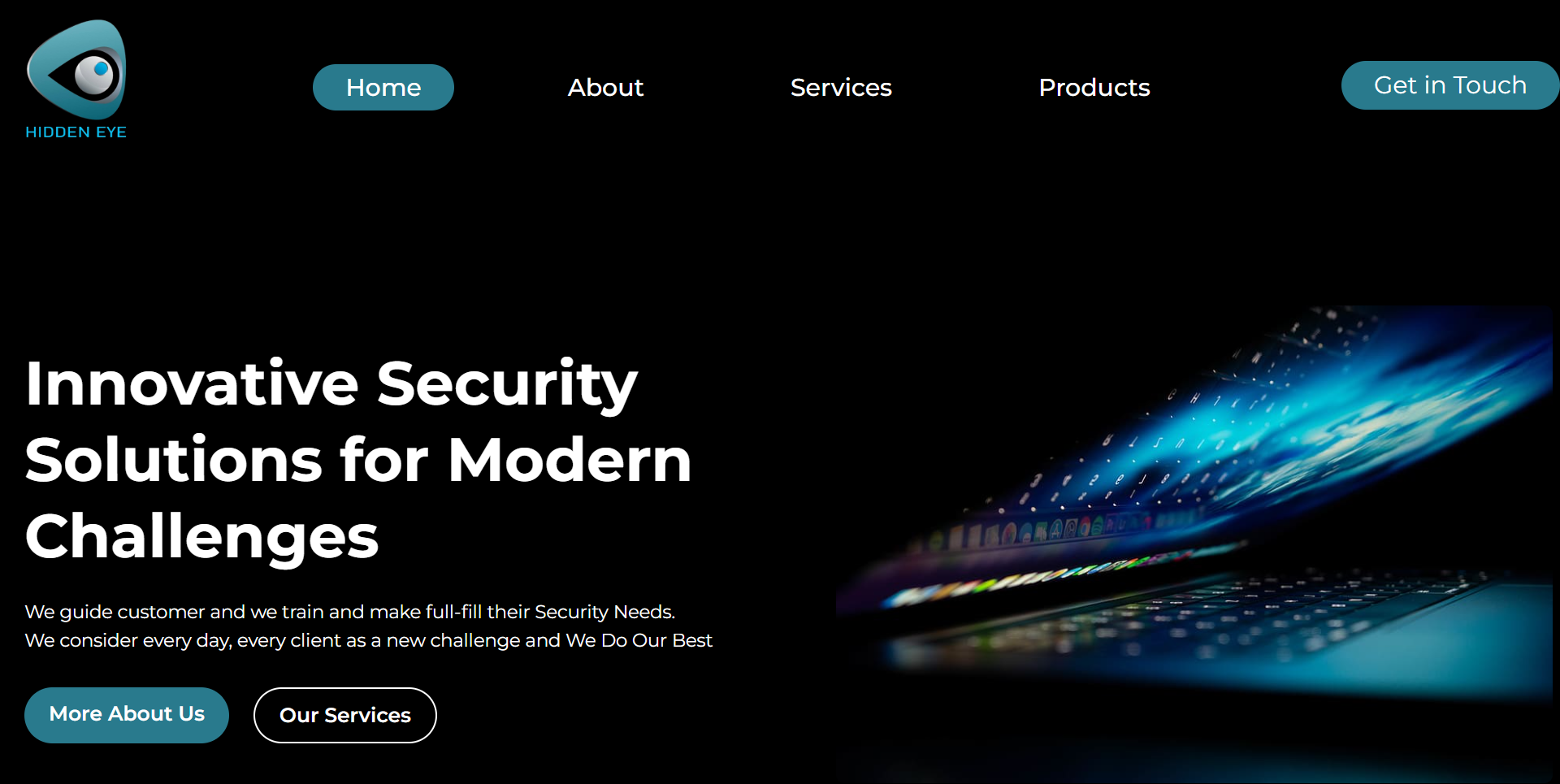Click the Hidden Eye logo icon

(x=76, y=69)
